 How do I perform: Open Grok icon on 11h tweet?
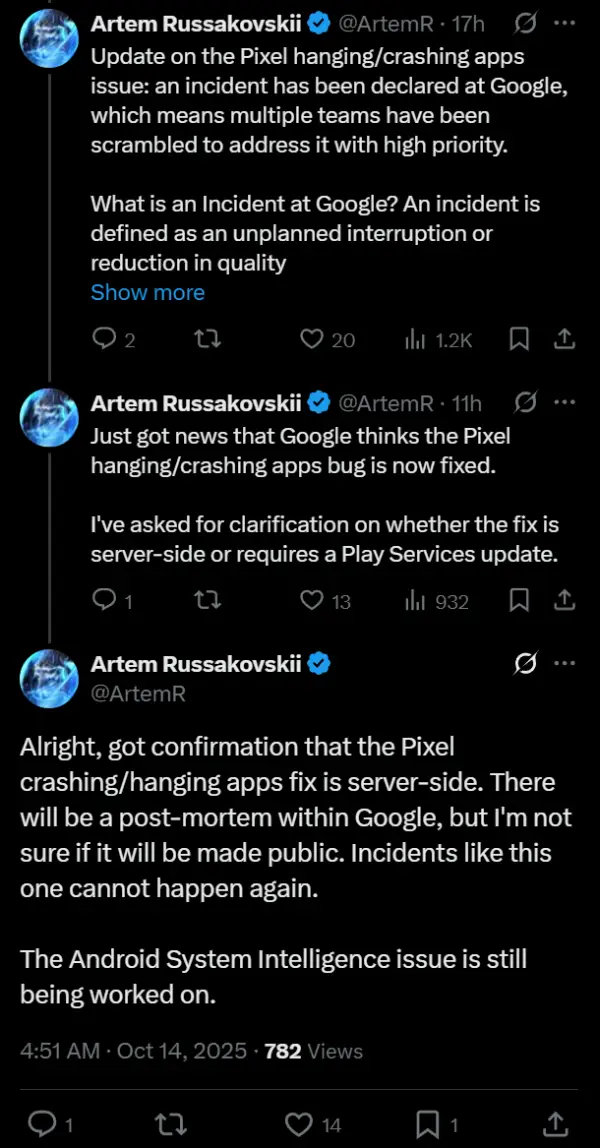pos(523,402)
